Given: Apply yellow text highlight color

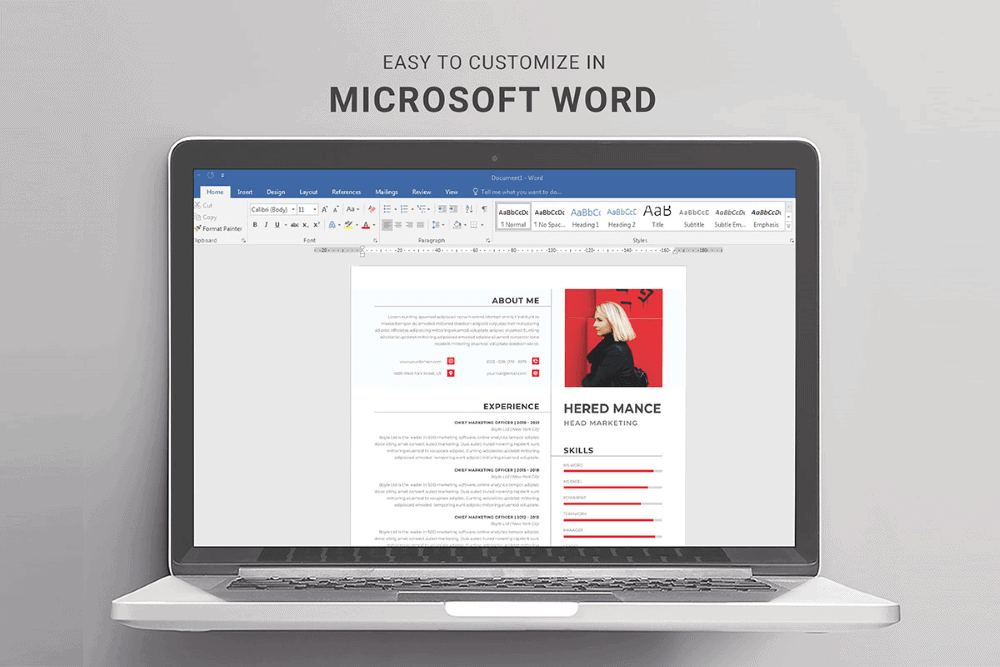Looking at the screenshot, I should point(348,224).
